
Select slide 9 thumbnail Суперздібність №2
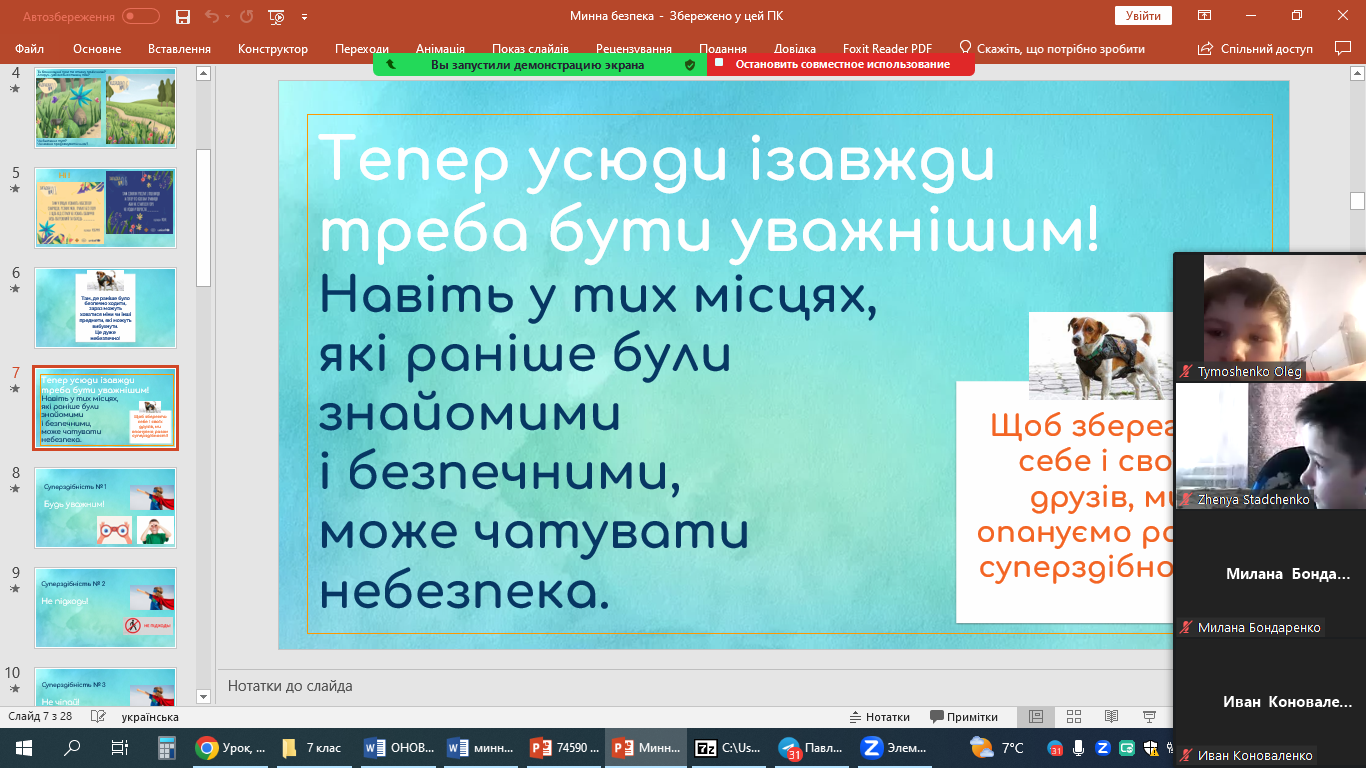(105, 608)
